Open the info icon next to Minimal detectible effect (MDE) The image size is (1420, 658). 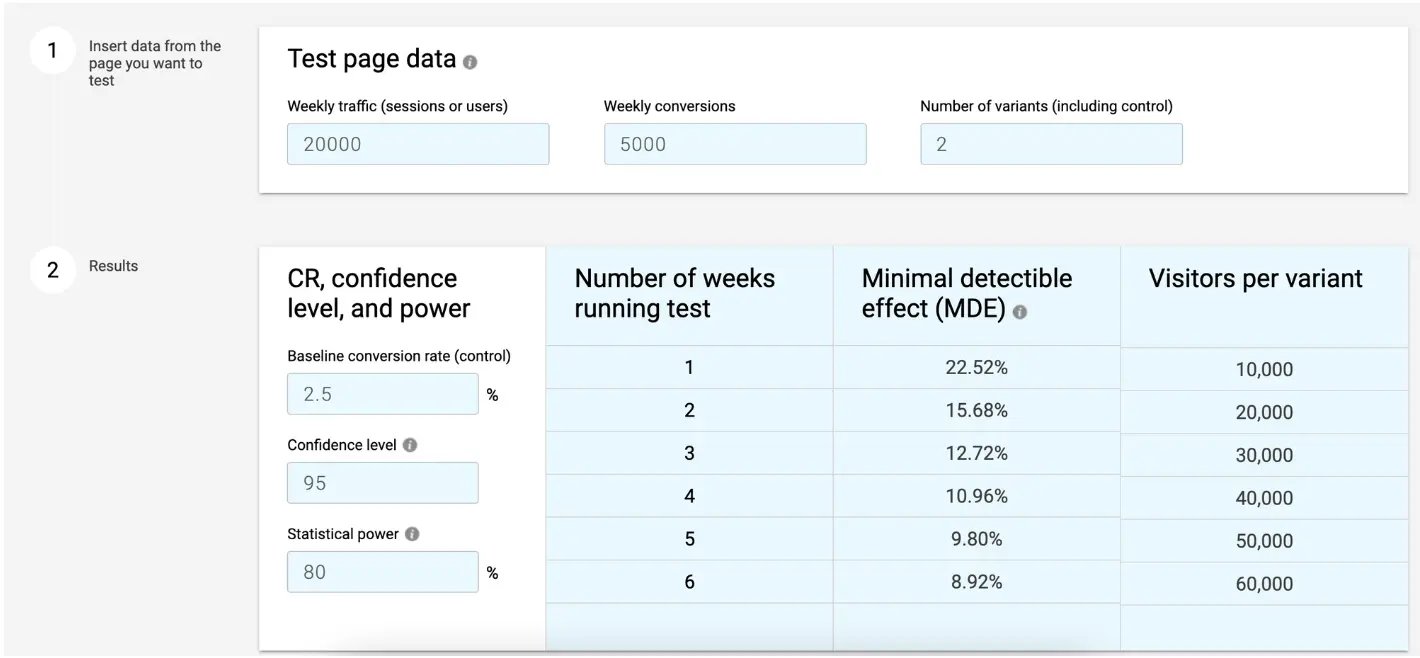click(1020, 312)
